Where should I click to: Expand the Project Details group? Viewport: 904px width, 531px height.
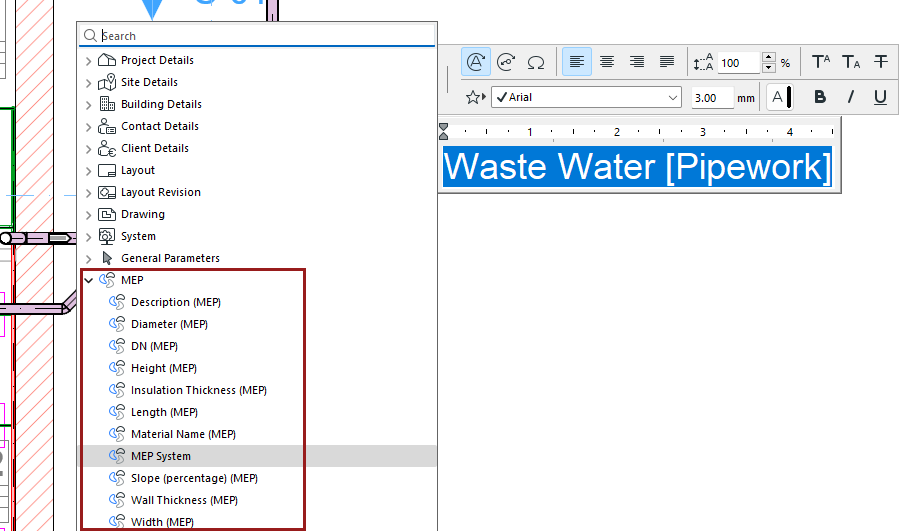pyautogui.click(x=88, y=61)
